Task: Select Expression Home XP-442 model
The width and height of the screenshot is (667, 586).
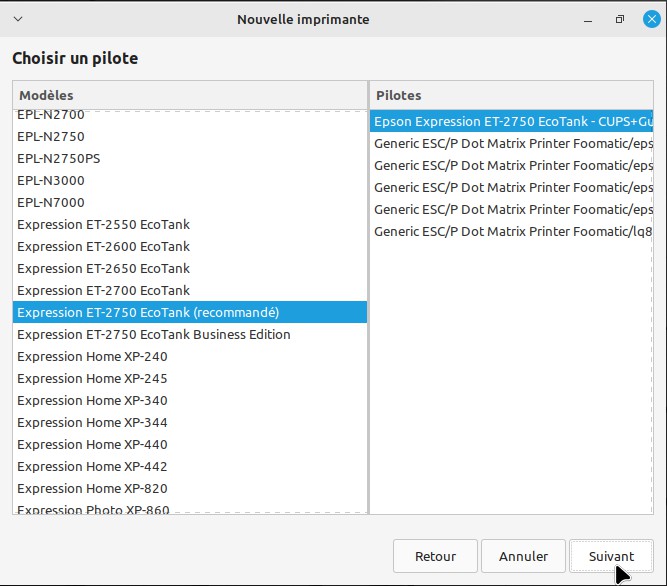Action: pos(190,467)
